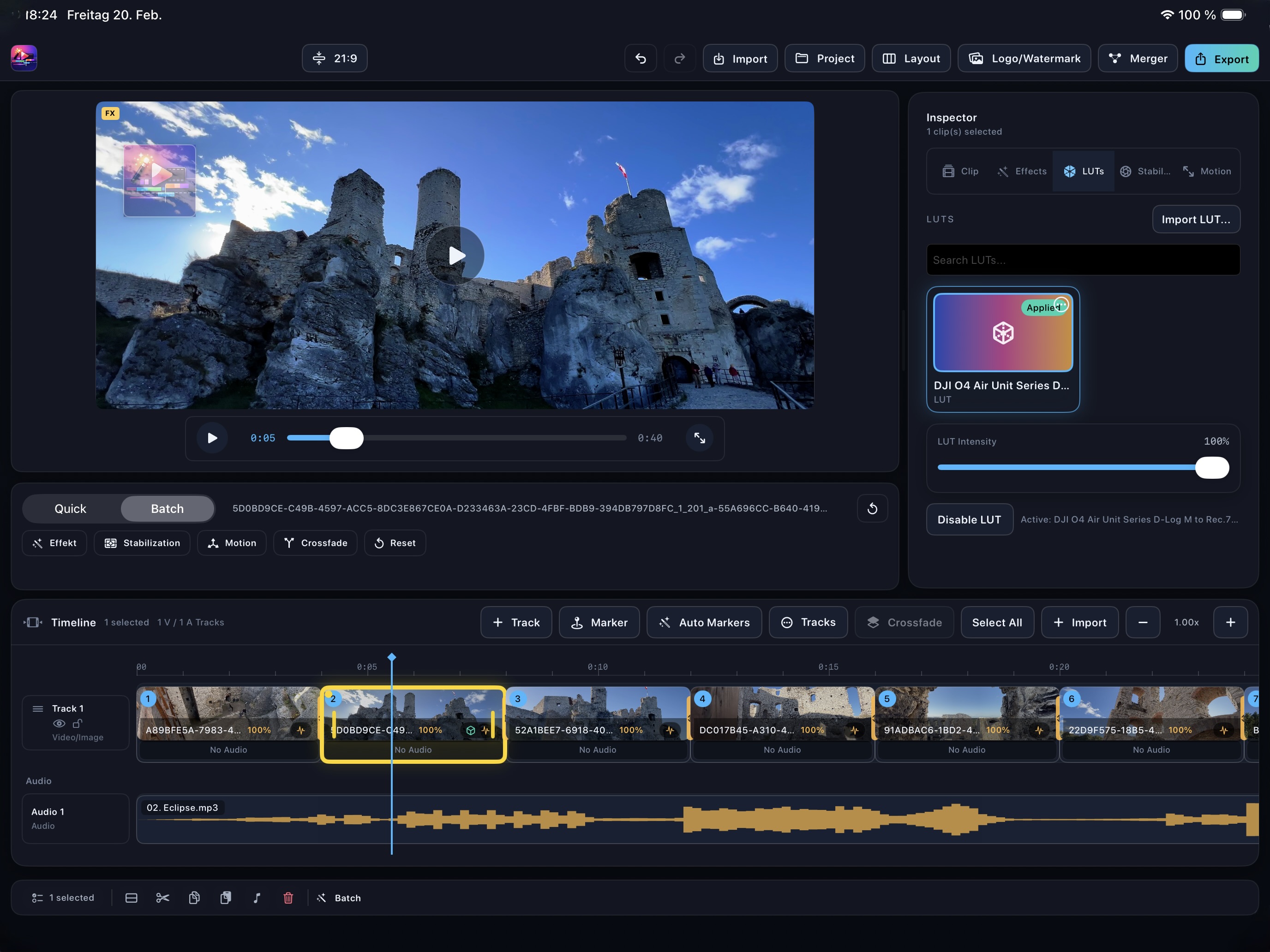Image resolution: width=1270 pixels, height=952 pixels.
Task: Click the undo arrow icon
Action: click(x=641, y=59)
